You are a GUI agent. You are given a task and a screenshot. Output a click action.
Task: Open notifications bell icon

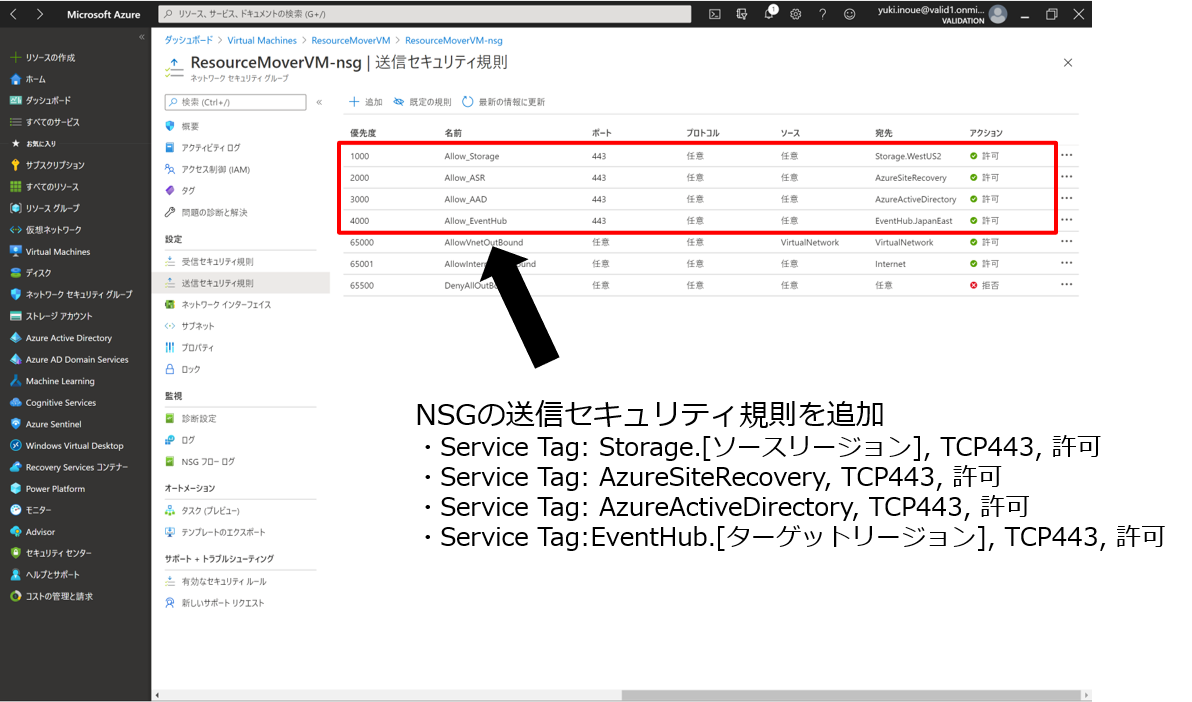769,13
